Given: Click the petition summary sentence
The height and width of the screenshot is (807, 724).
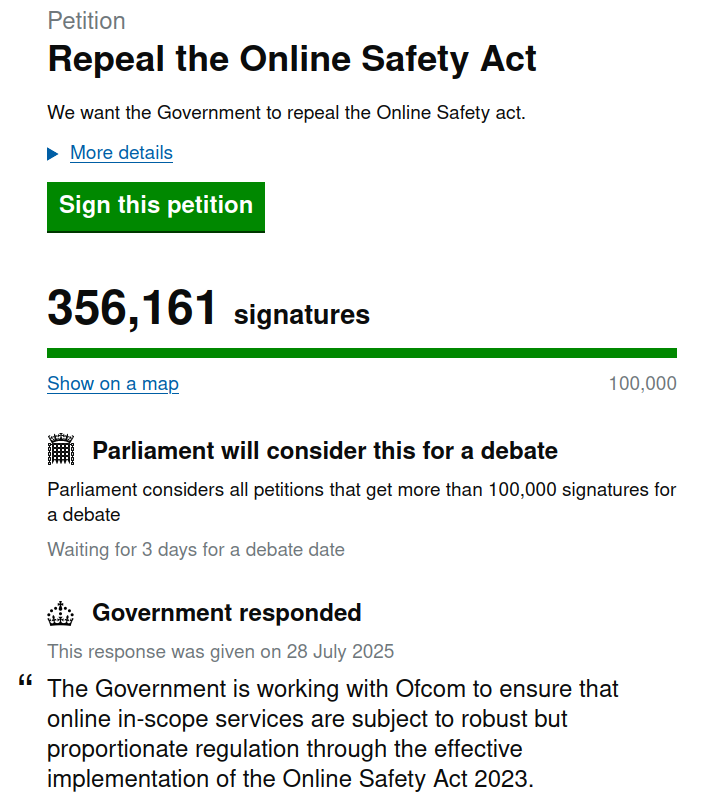Looking at the screenshot, I should (287, 113).
